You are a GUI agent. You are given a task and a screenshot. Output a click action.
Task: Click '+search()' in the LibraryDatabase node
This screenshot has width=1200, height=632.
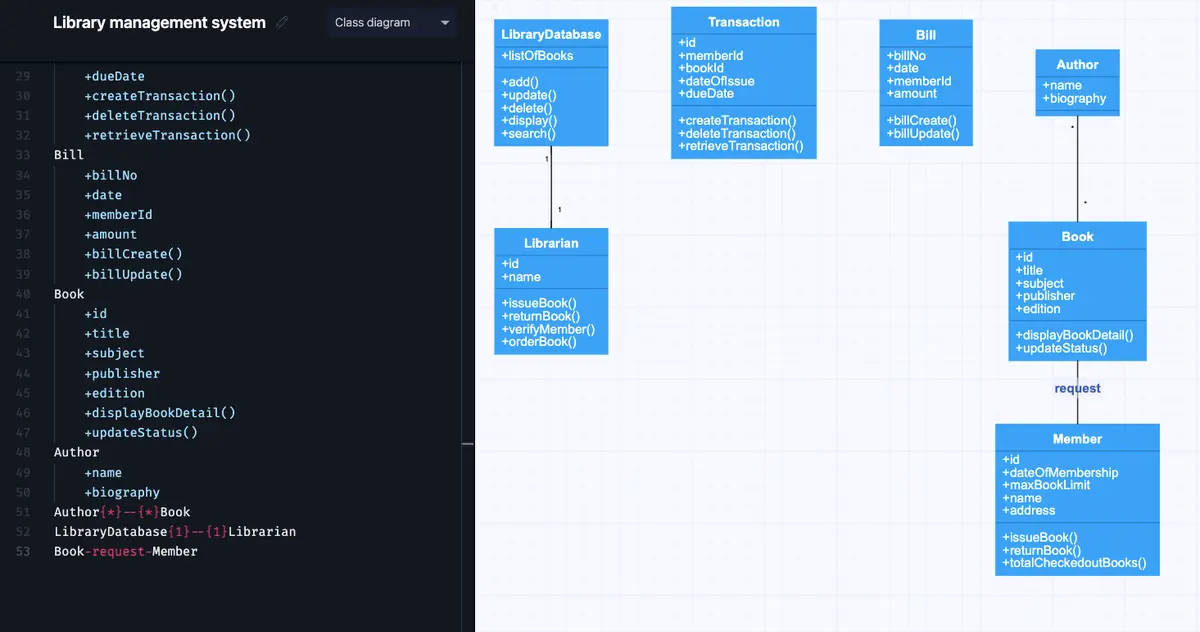[528, 134]
